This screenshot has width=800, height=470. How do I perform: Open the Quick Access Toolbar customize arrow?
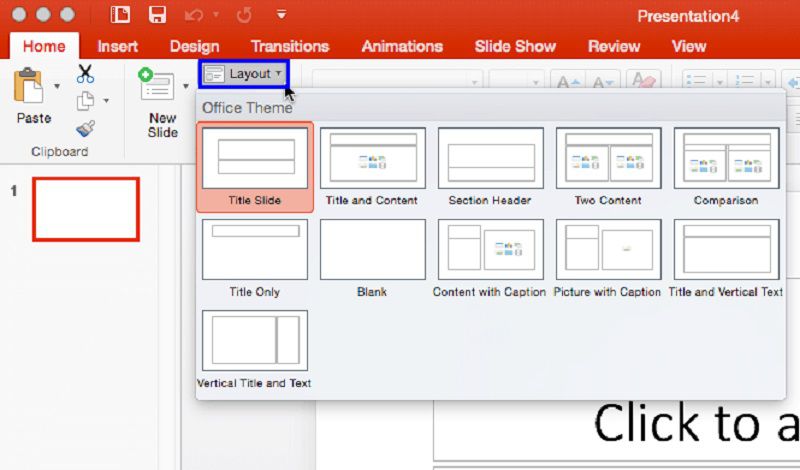pos(281,14)
